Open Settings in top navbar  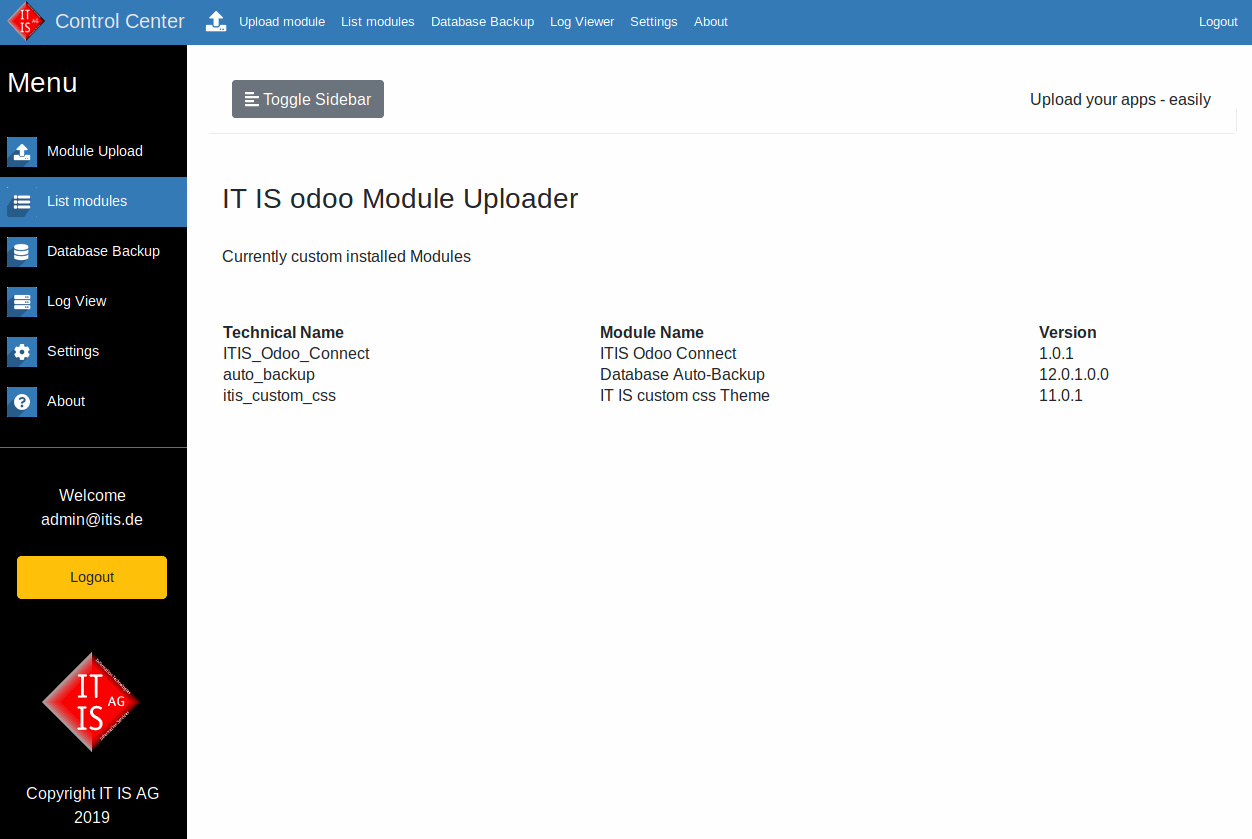click(x=654, y=21)
